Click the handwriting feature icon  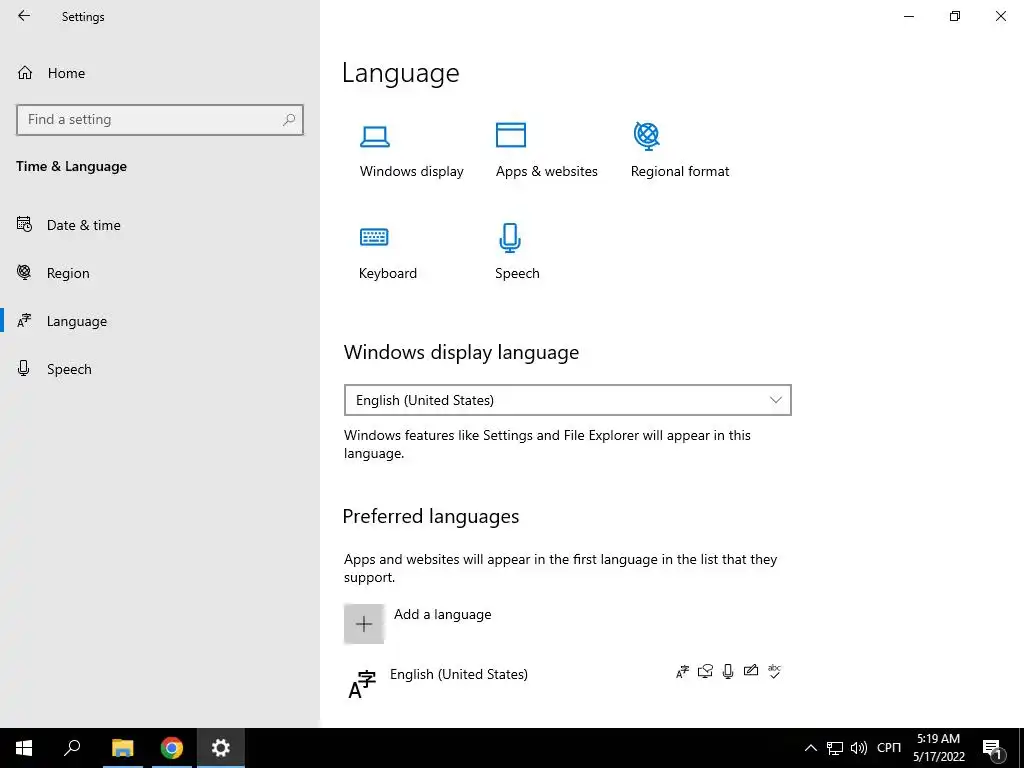(751, 670)
